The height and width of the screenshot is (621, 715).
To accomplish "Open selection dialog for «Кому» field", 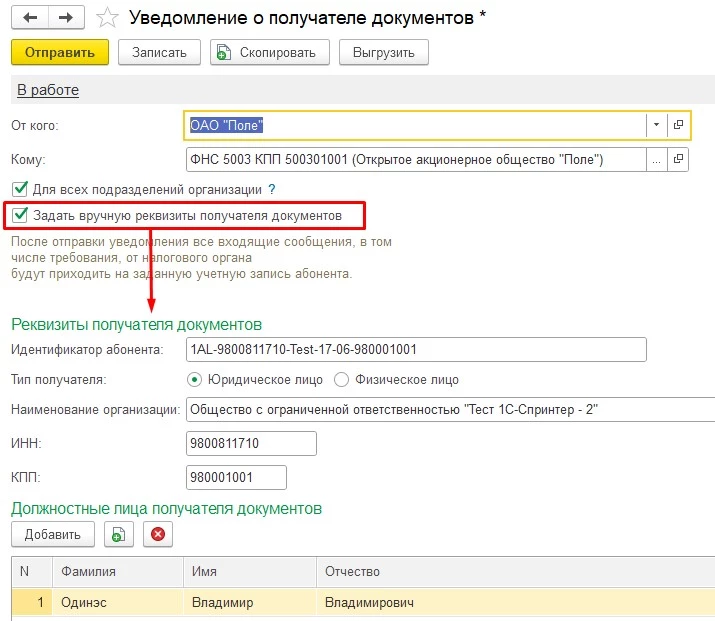I will click(656, 159).
